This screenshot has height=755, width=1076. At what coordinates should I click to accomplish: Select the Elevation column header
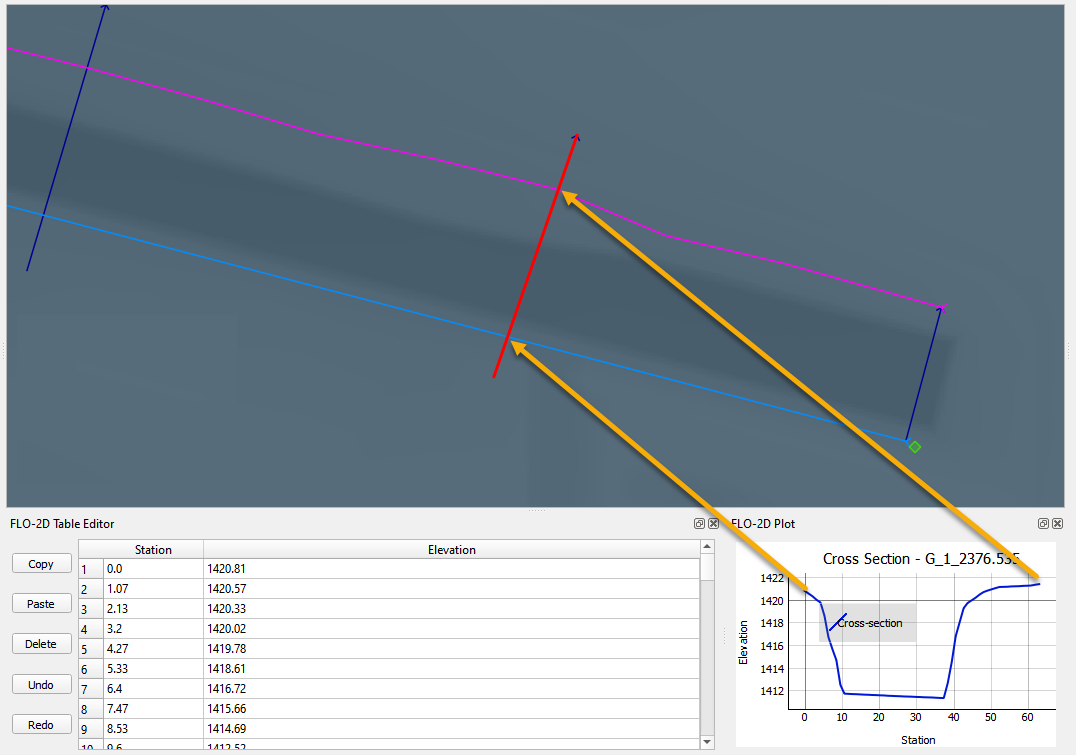click(x=451, y=550)
